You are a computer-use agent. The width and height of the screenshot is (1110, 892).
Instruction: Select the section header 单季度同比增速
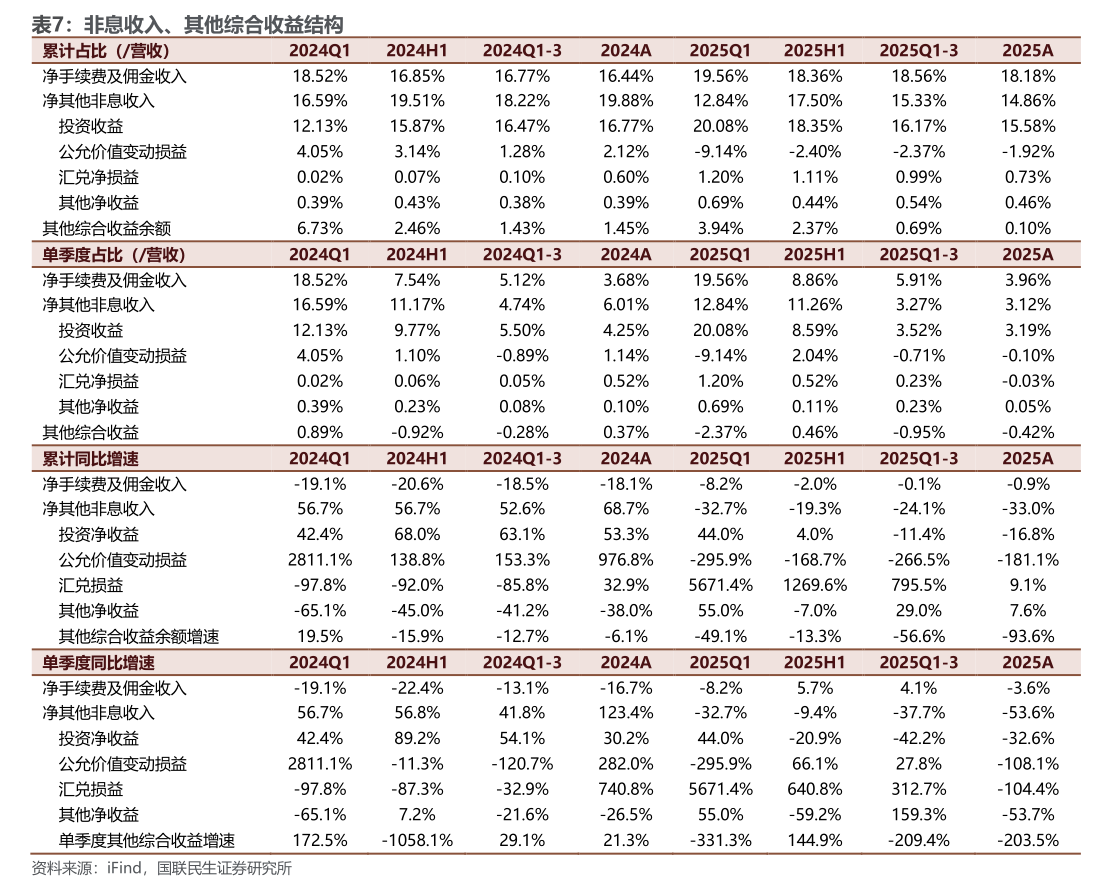[98, 663]
